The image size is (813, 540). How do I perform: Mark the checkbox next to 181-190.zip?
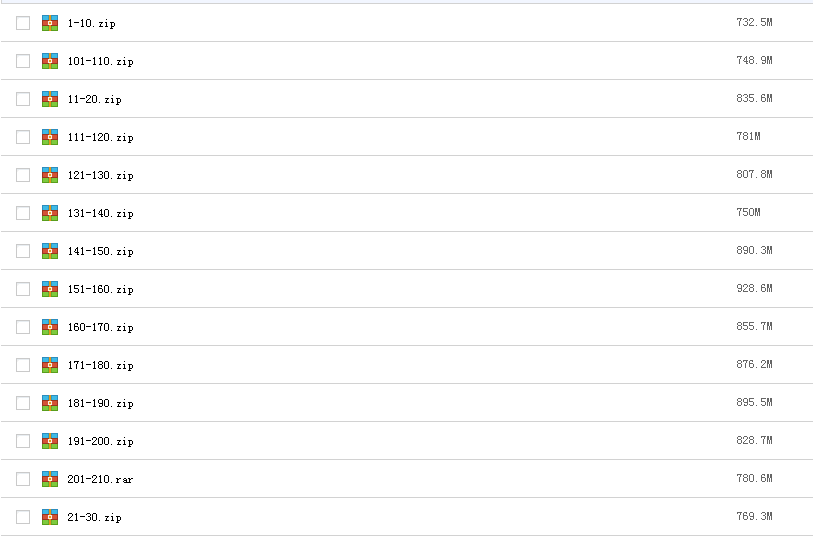23,403
